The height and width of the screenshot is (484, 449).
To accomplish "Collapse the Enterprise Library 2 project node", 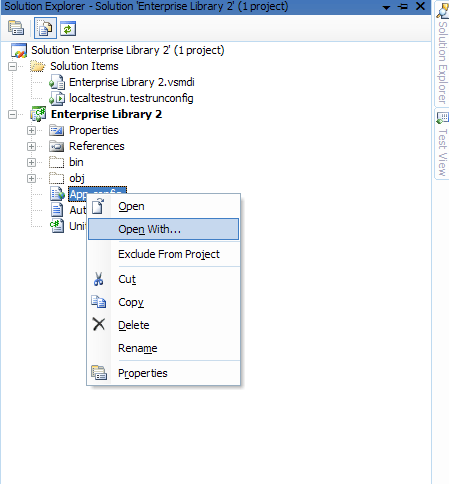I will (x=12, y=115).
